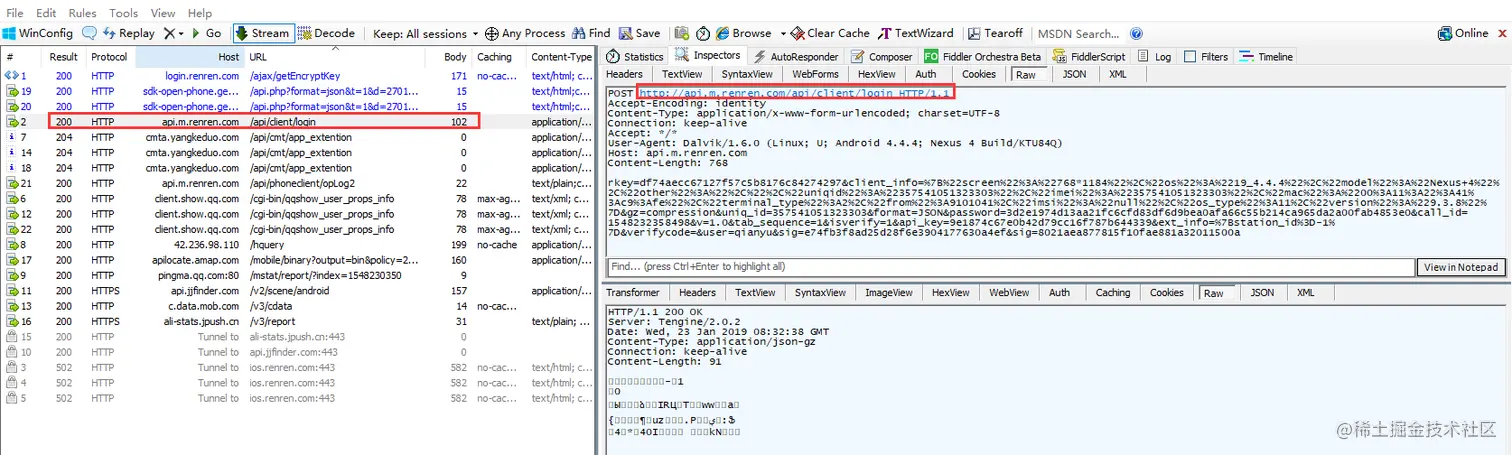Click the comment speech bubble icon
Viewport: 1512px width, 455px height.
pos(90,33)
